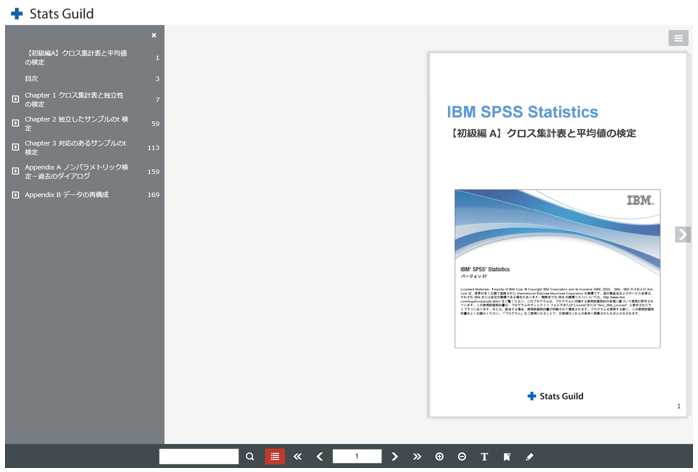Click page number 113 in contents
The height and width of the screenshot is (472, 698).
[154, 147]
